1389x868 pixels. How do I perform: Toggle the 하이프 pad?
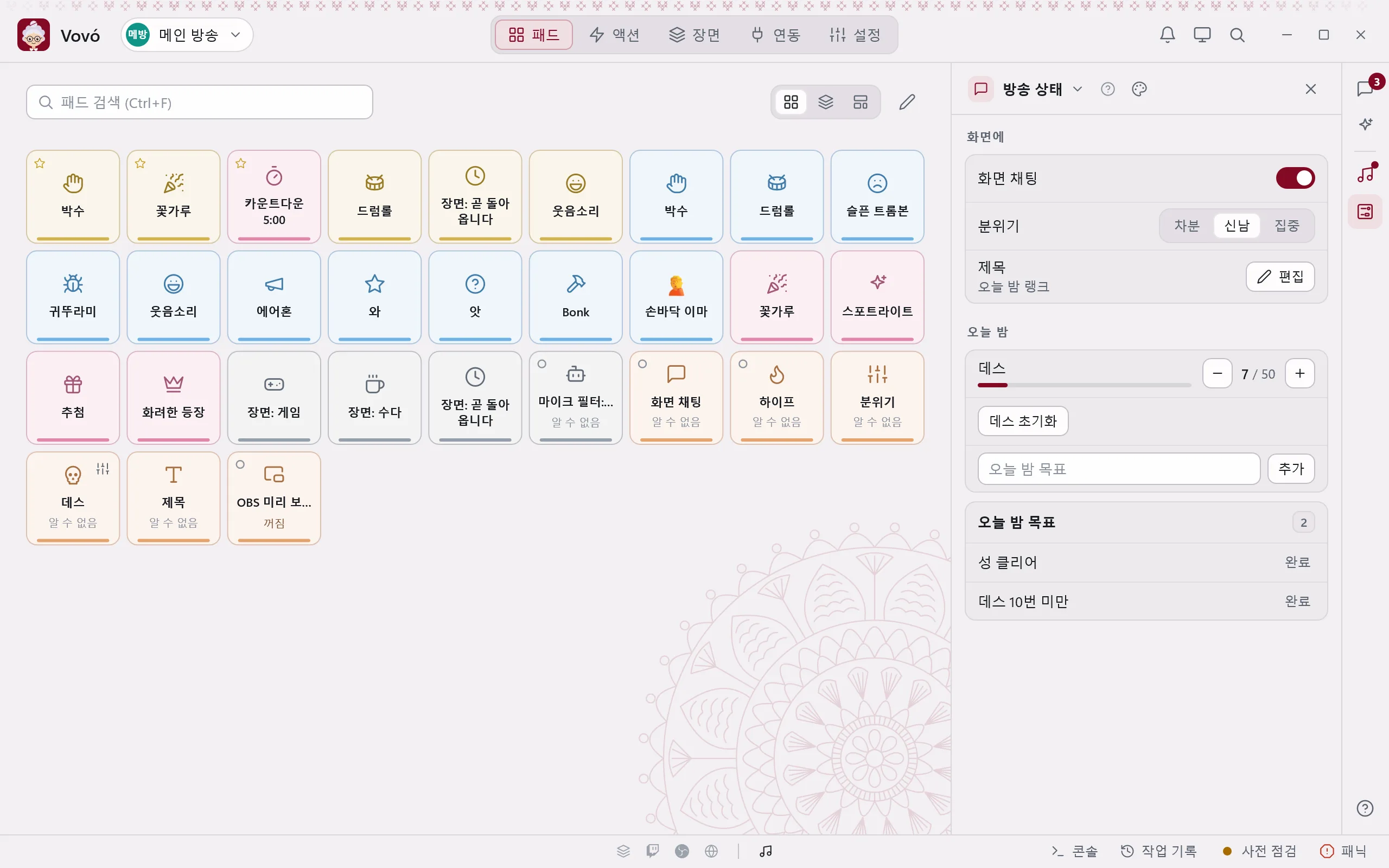click(776, 397)
